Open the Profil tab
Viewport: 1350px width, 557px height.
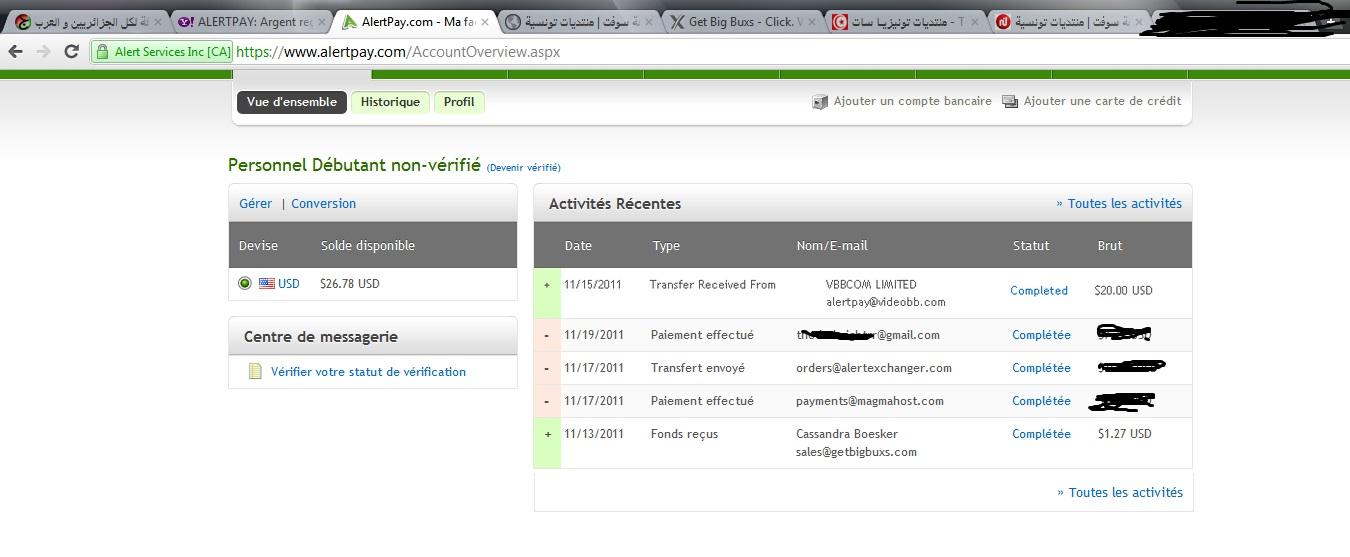click(x=459, y=102)
